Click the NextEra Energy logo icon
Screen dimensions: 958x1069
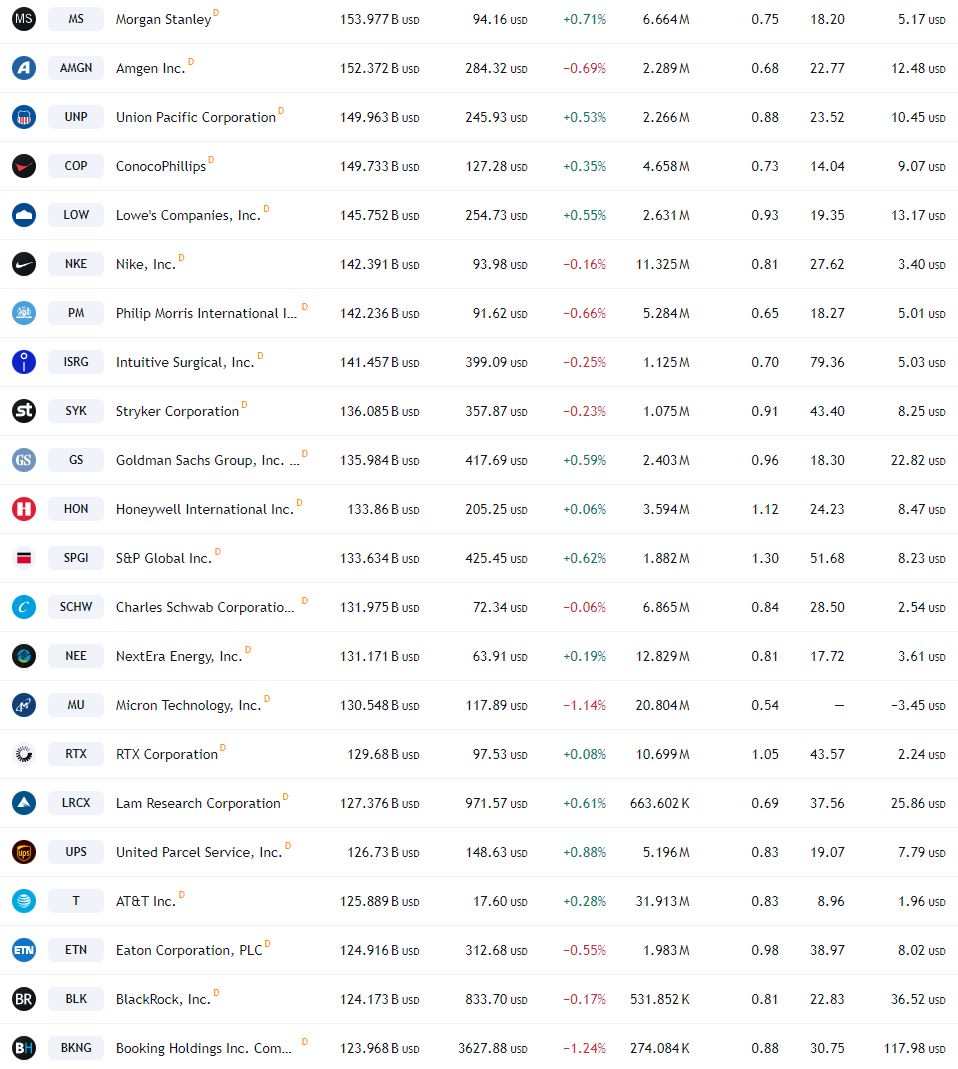pyautogui.click(x=24, y=656)
